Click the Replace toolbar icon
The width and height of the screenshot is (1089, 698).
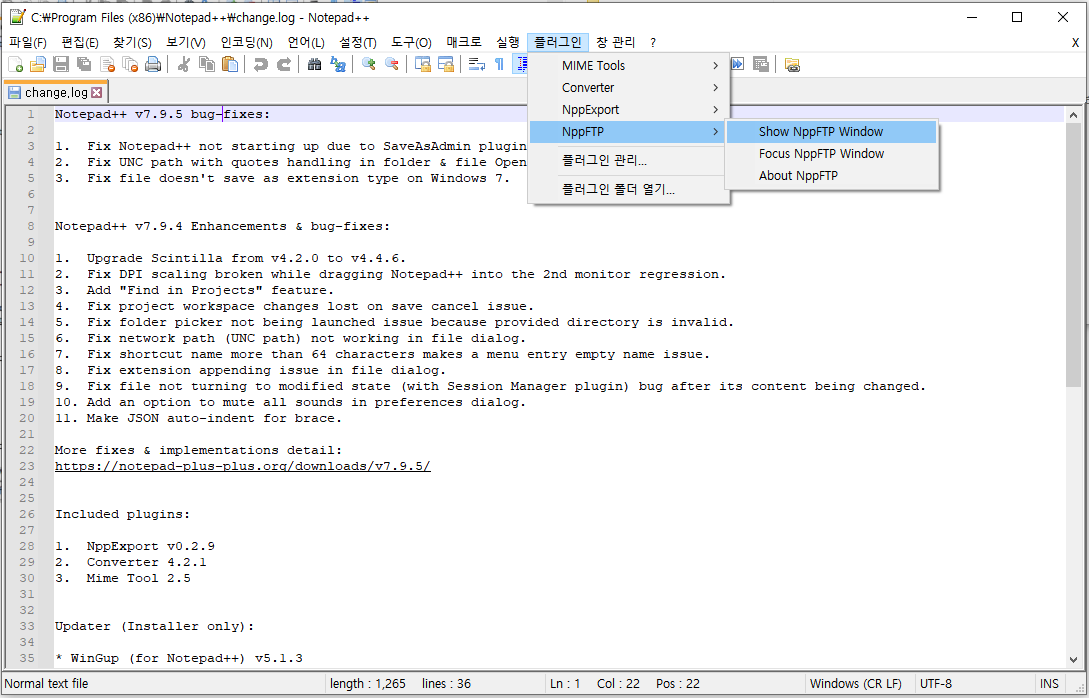[338, 65]
